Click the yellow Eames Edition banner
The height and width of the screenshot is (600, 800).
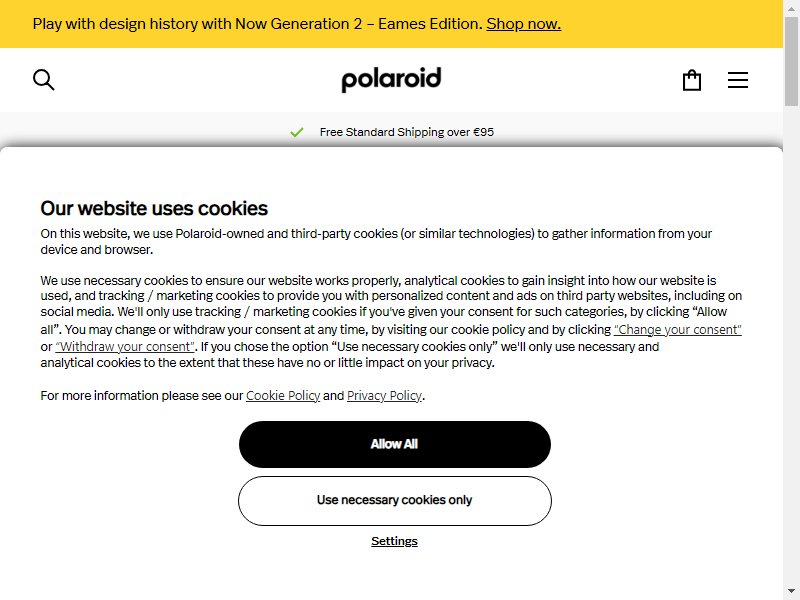[x=391, y=24]
